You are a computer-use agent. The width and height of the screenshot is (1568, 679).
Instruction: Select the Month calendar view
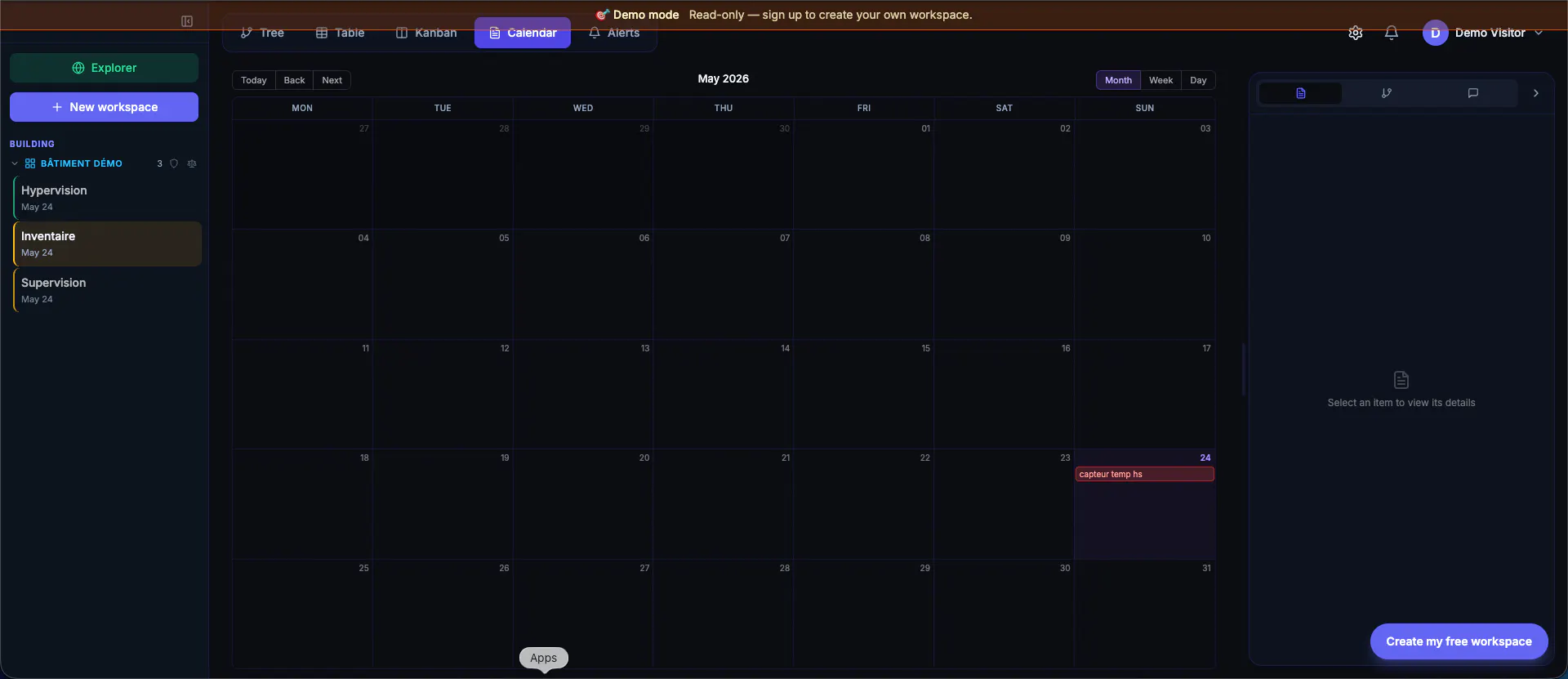click(1118, 80)
